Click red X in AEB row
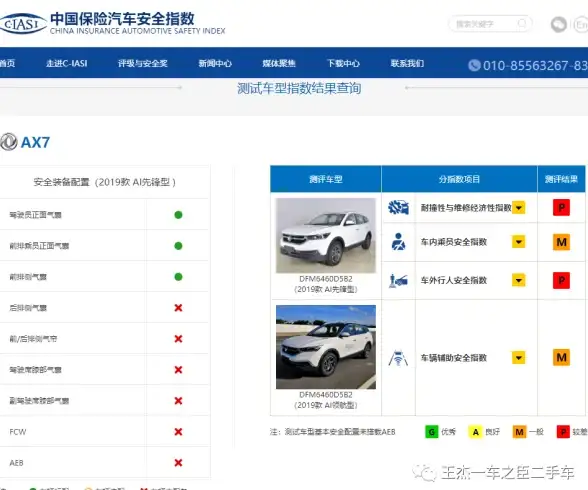The height and width of the screenshot is (490, 588). [x=178, y=463]
